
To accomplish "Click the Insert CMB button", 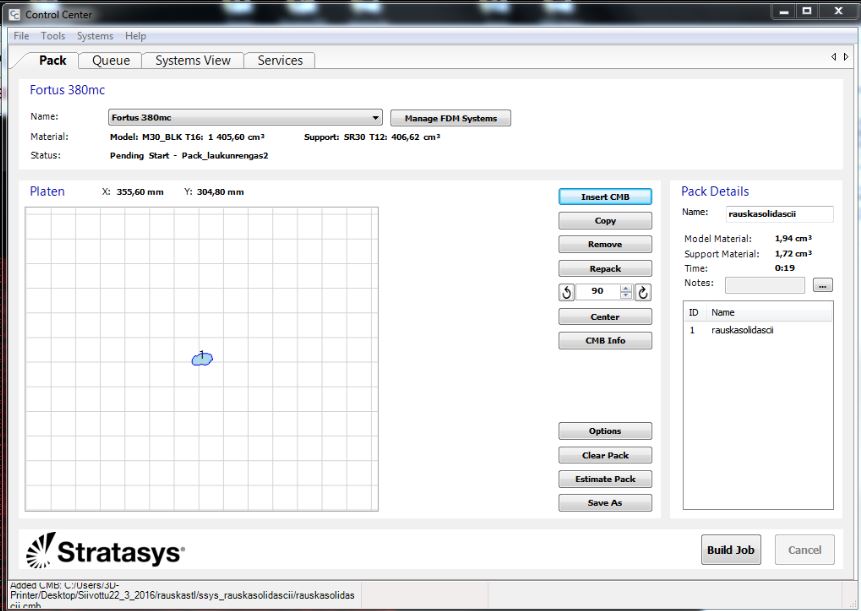I will click(x=605, y=197).
